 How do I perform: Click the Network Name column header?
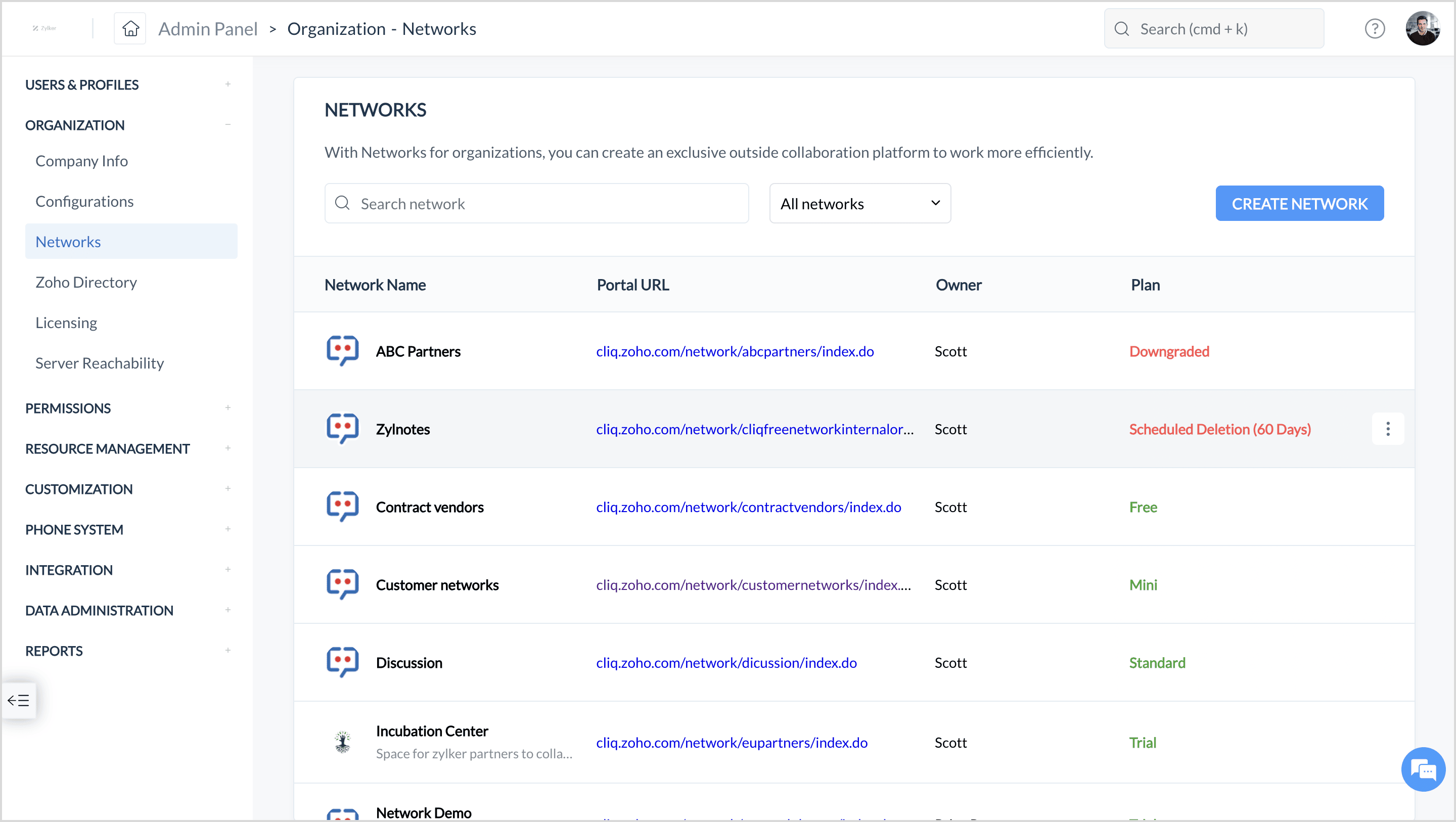pos(375,285)
